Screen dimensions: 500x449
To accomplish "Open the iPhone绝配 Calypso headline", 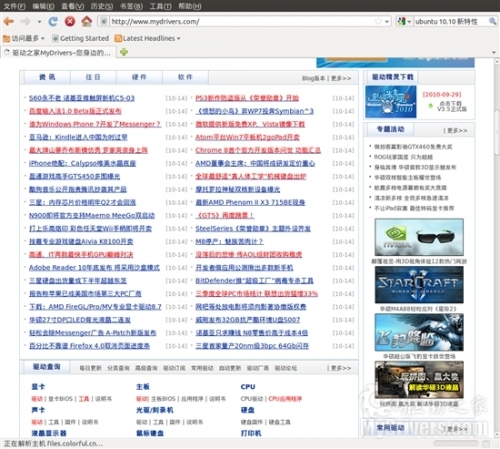I will click(82, 163).
